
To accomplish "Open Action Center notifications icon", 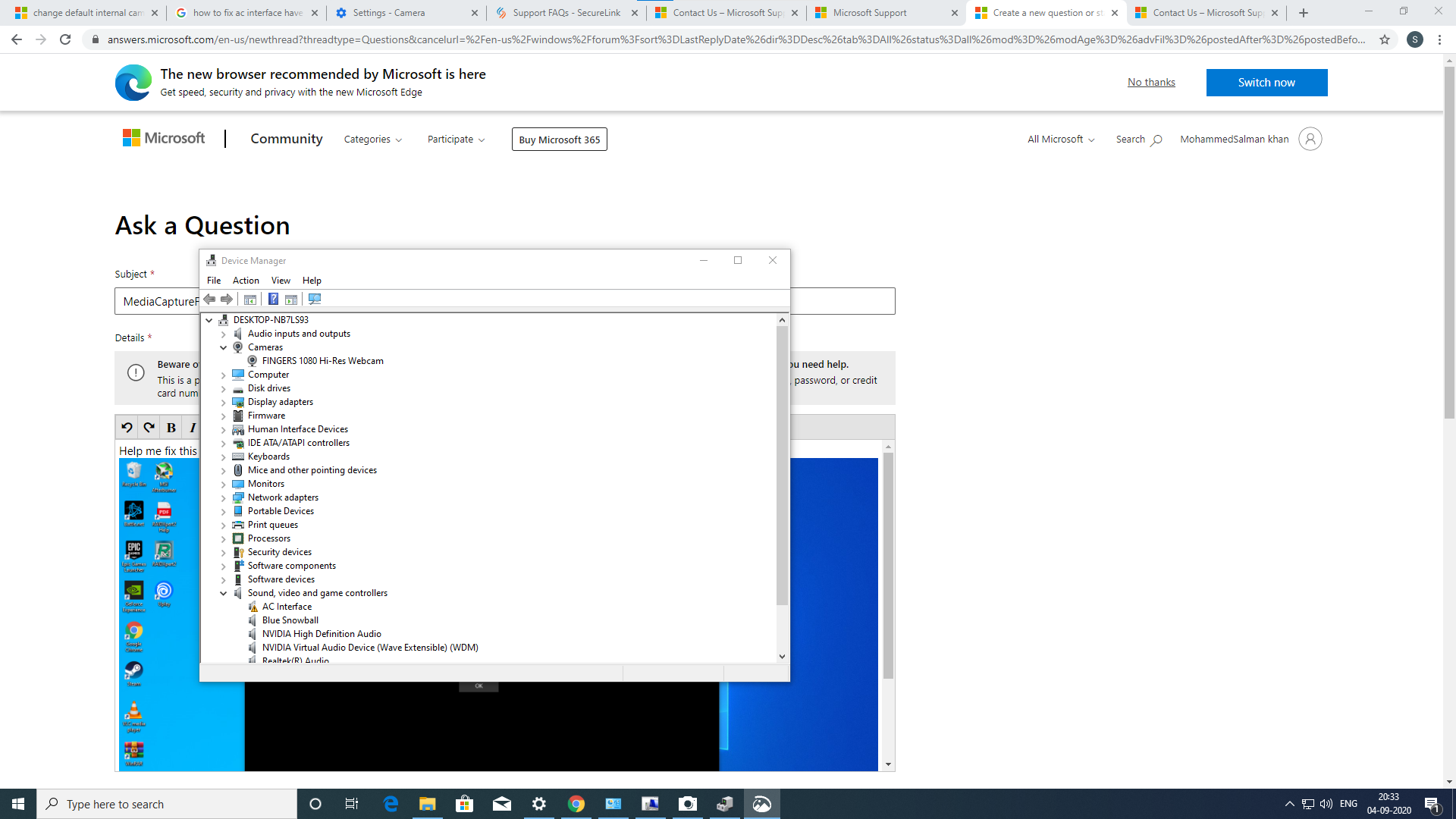I will pyautogui.click(x=1432, y=804).
